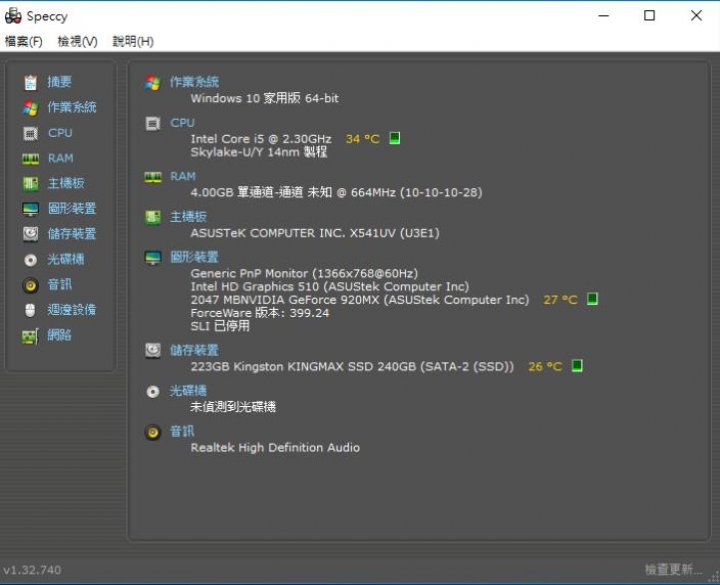Click the CPU temperature status indicator

[x=394, y=138]
